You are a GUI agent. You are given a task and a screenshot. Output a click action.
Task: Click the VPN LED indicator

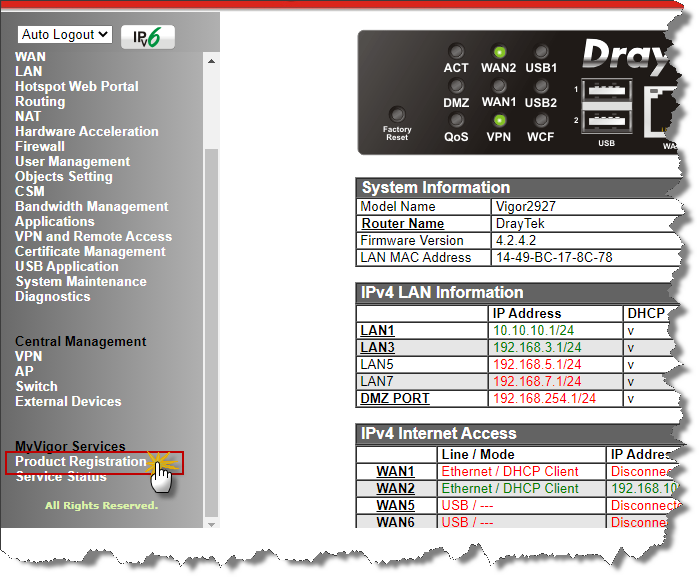click(499, 120)
